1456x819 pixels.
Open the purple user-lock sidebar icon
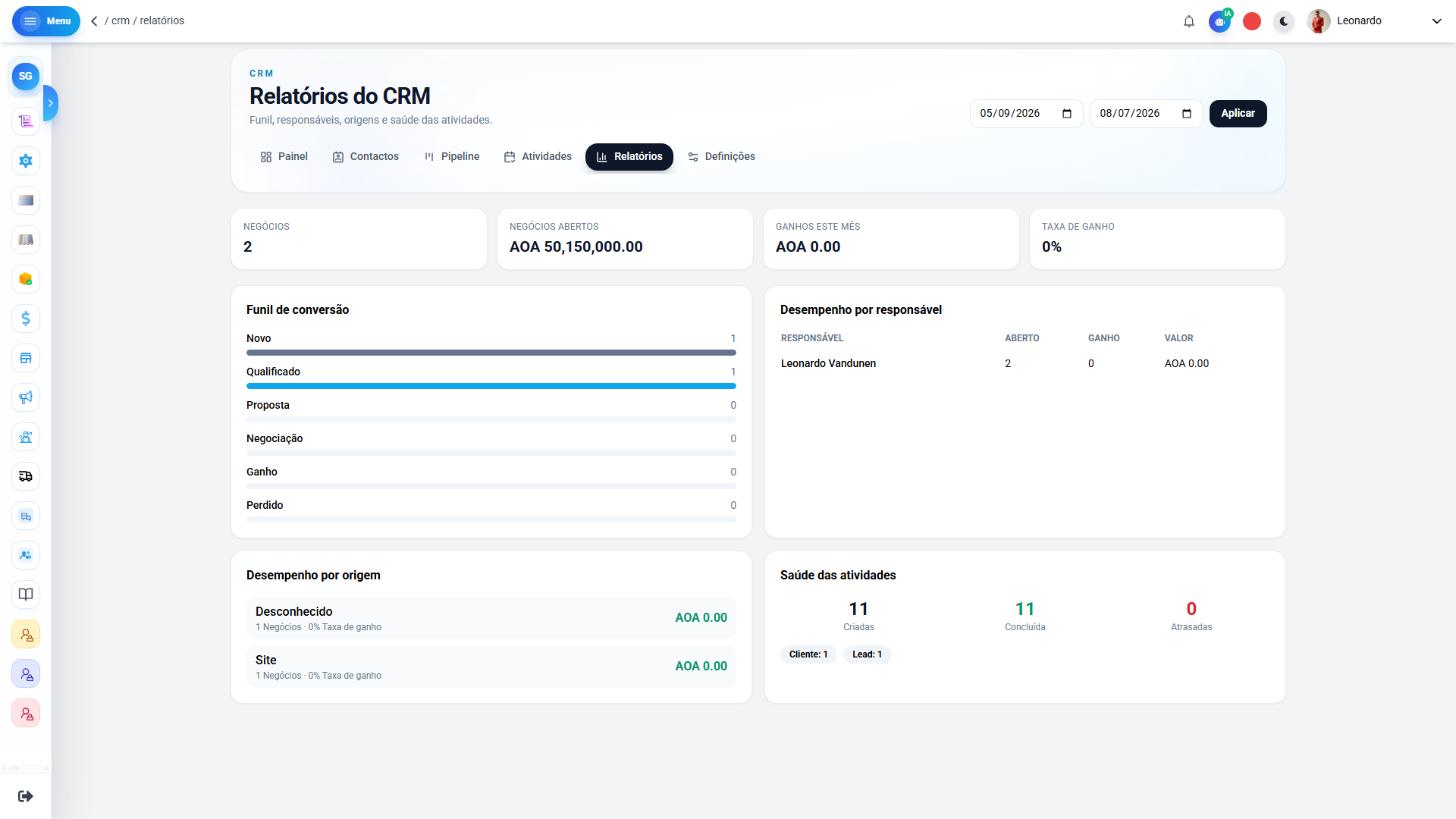click(x=26, y=673)
